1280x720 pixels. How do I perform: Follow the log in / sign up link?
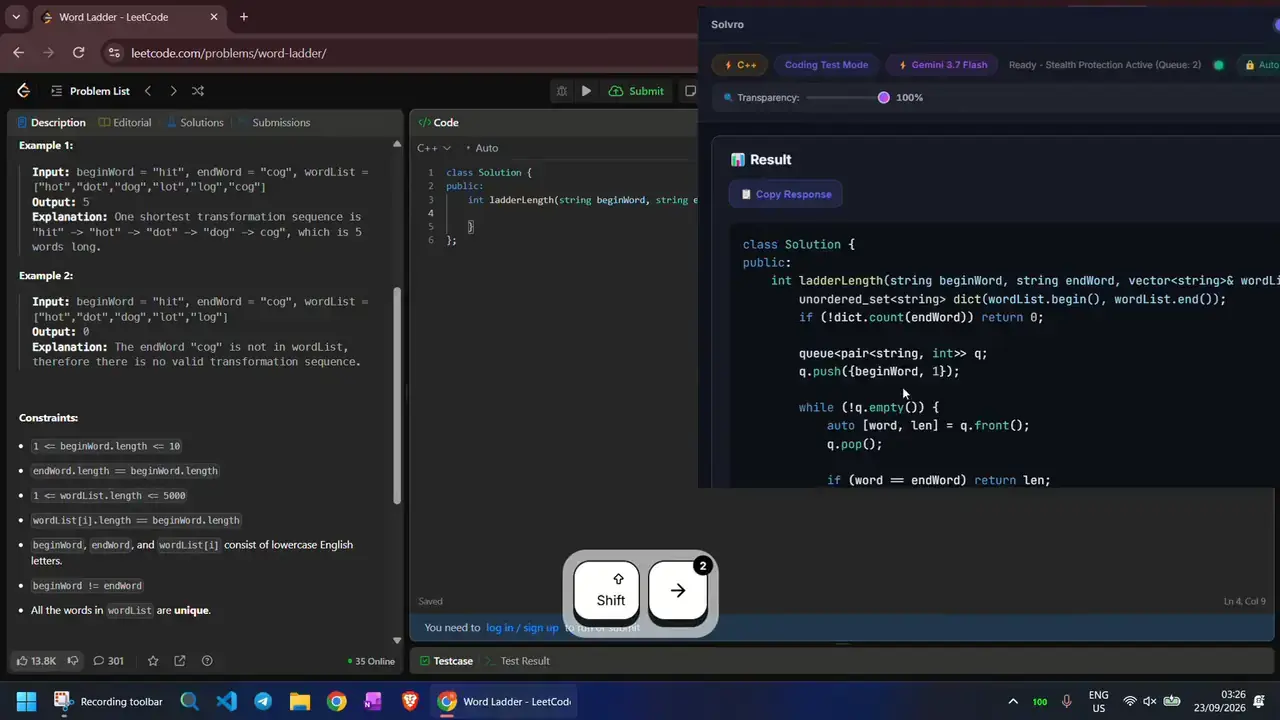point(522,628)
